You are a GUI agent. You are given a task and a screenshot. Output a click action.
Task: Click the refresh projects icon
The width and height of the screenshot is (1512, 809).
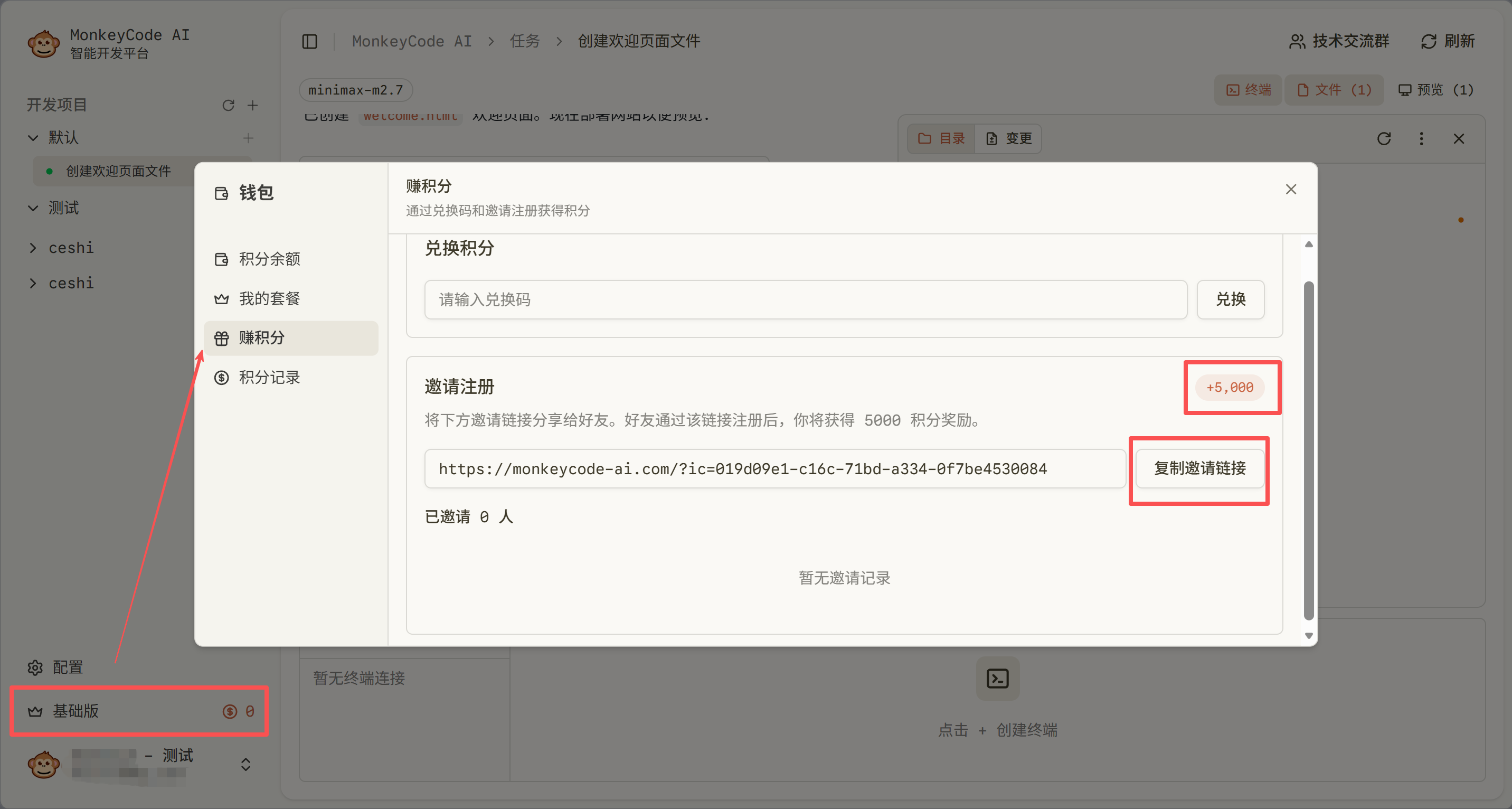point(228,105)
